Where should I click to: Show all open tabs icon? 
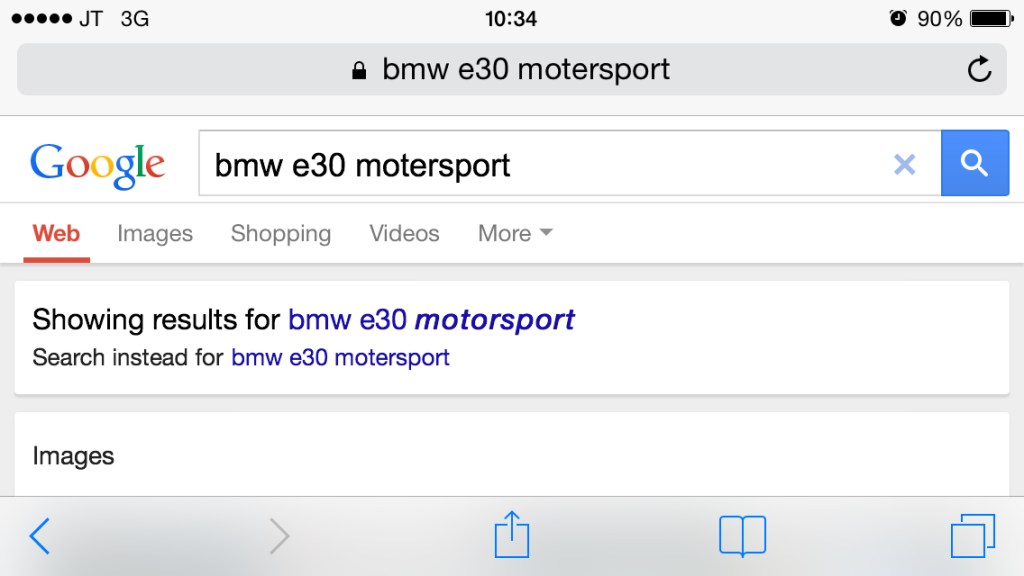click(x=972, y=535)
